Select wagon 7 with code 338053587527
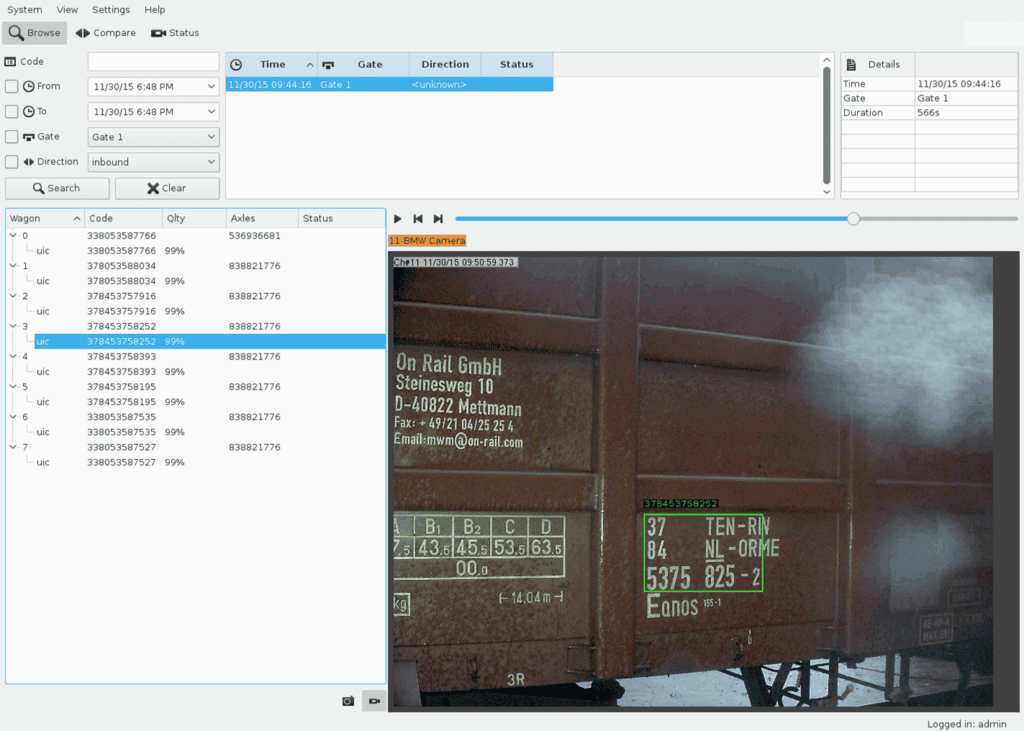Viewport: 1024px width, 731px height. (196, 447)
